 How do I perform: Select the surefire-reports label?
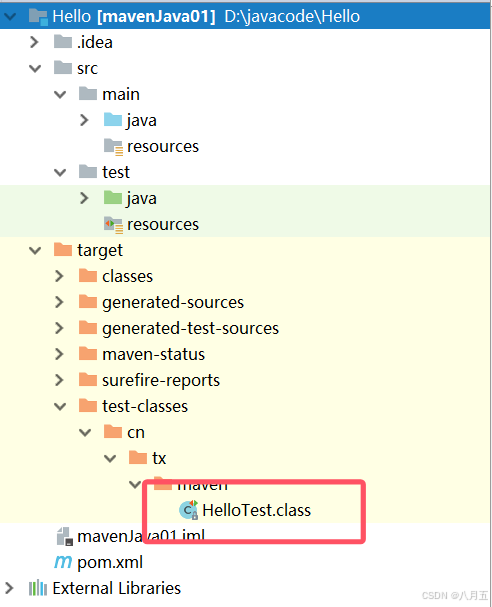click(x=161, y=381)
